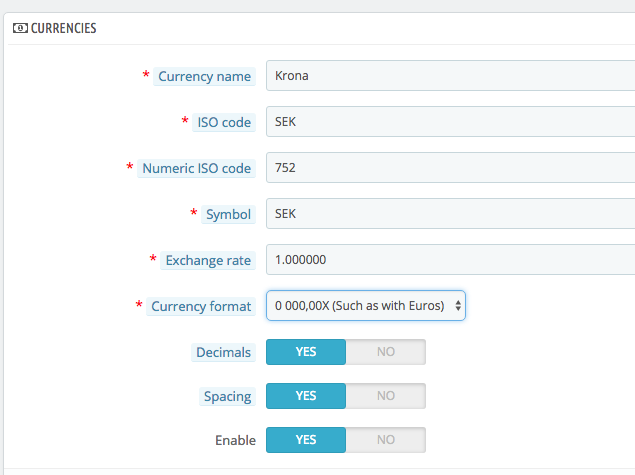
Task: Click the Currency format label
Action: click(201, 307)
